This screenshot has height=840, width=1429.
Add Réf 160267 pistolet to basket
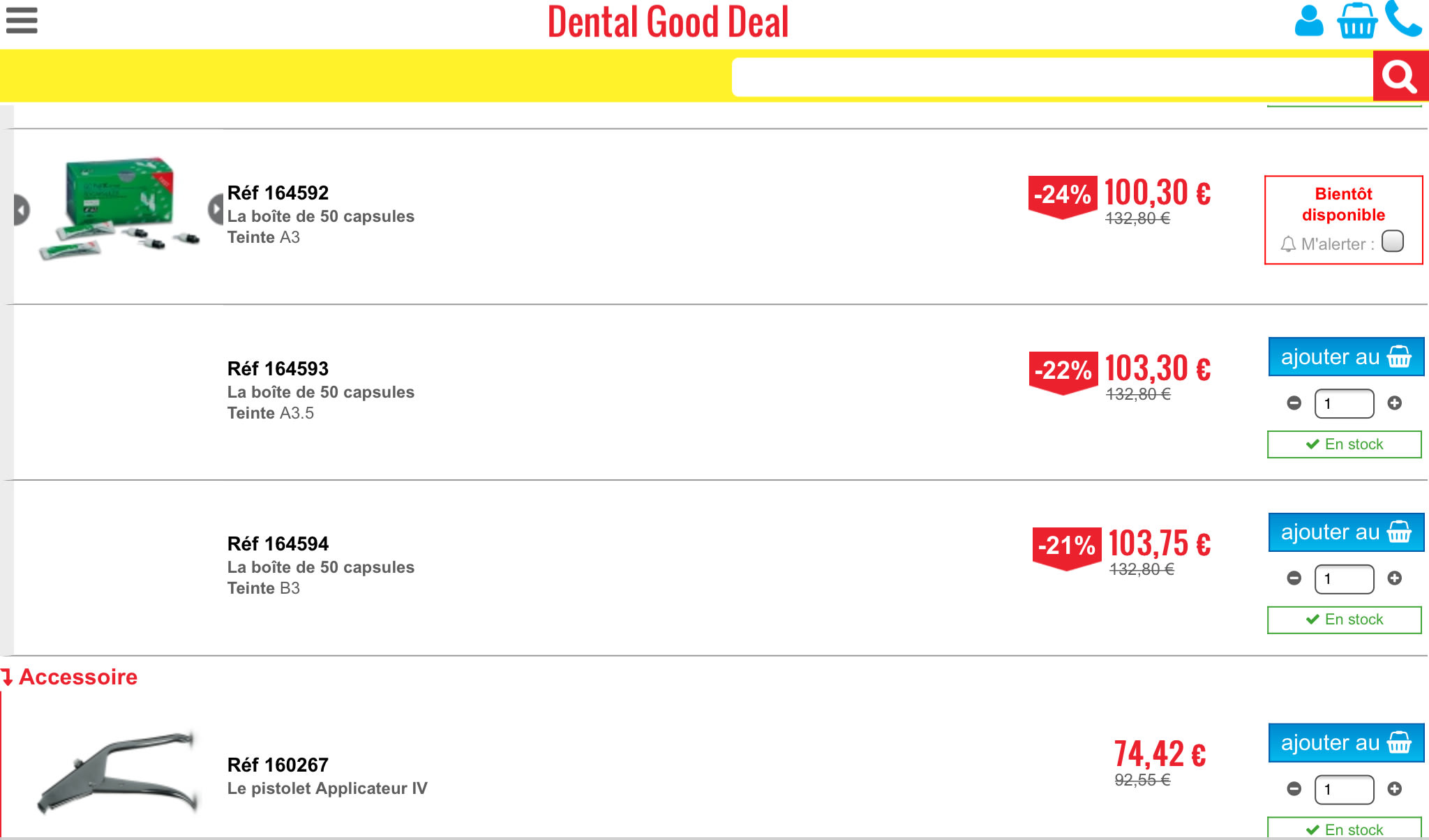1345,743
